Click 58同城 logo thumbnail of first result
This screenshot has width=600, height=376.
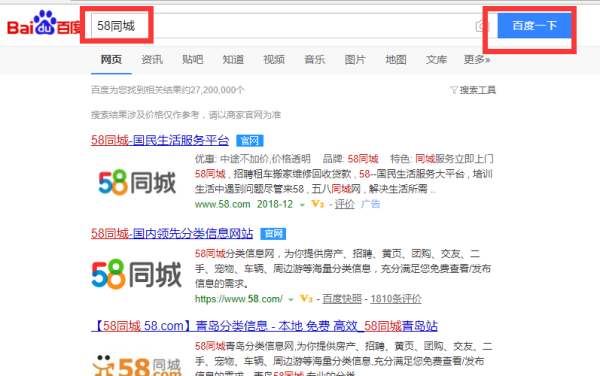tap(137, 182)
